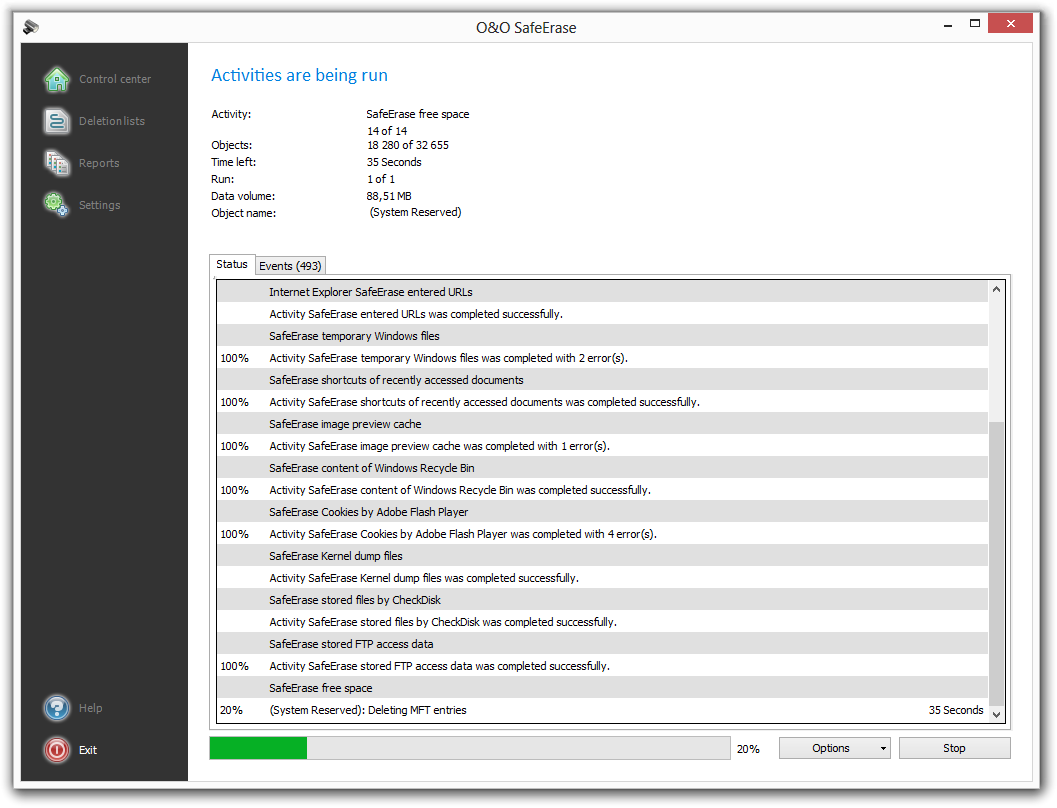Select image preview cache completed with 1 error row

(x=603, y=446)
